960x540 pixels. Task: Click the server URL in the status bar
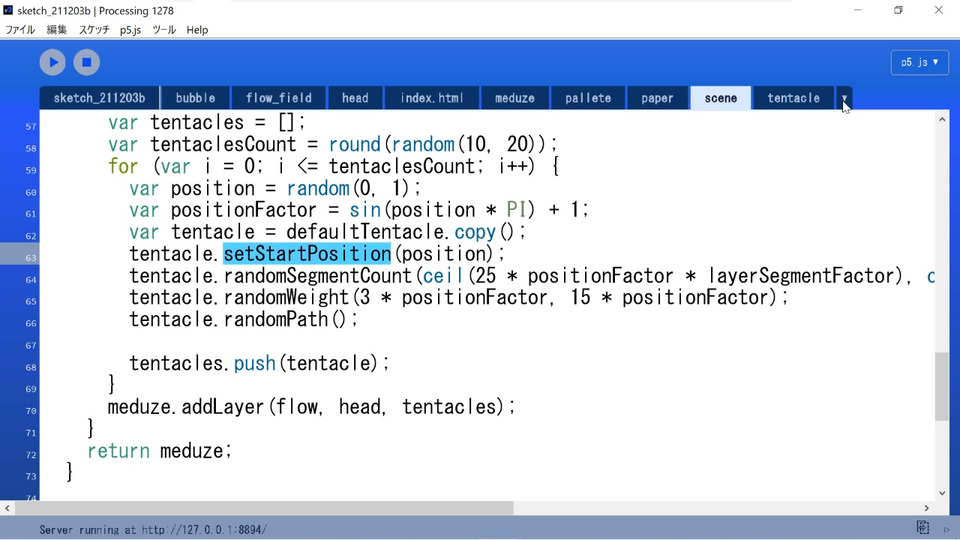tap(204, 530)
